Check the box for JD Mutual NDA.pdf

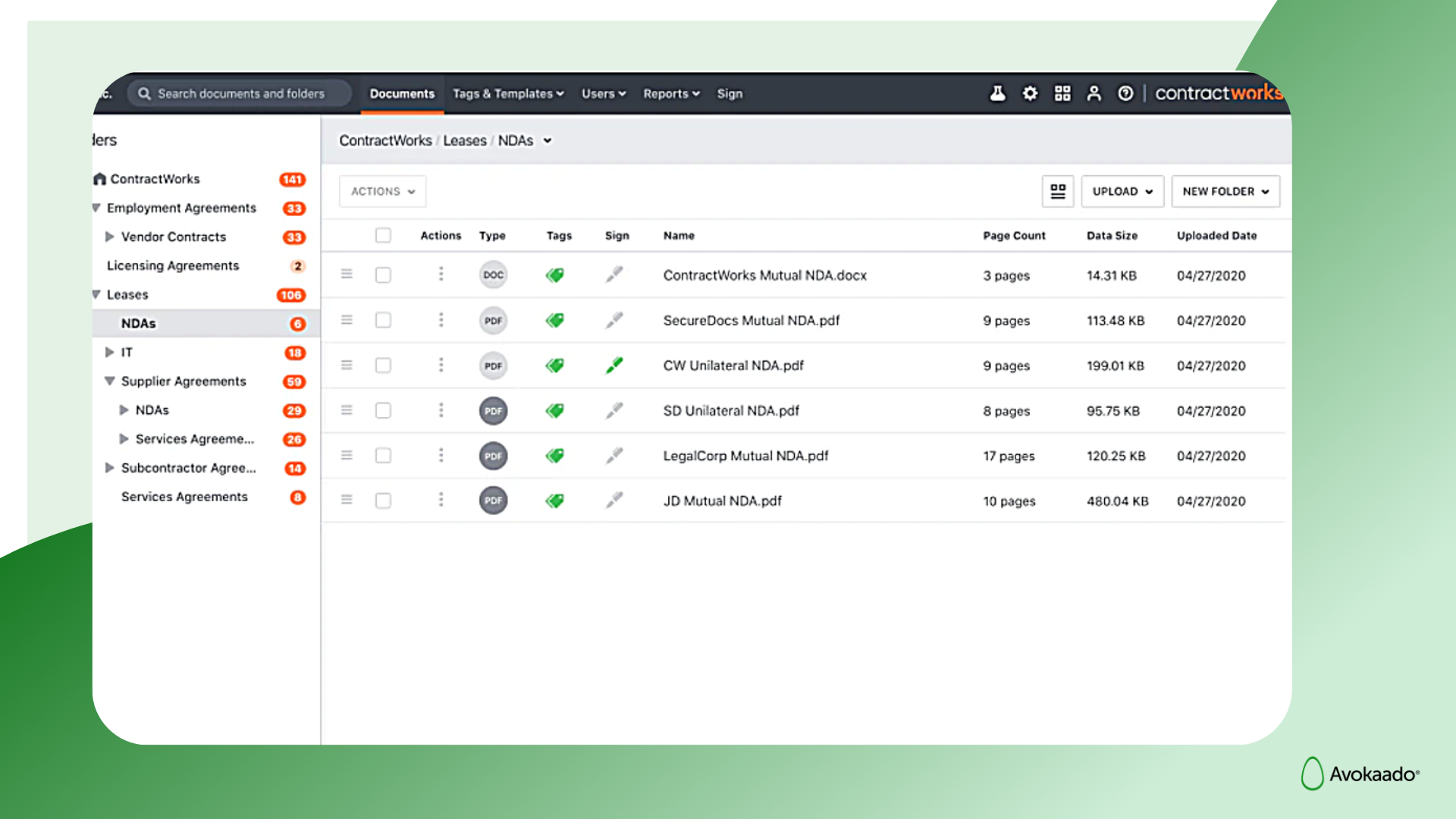click(383, 500)
